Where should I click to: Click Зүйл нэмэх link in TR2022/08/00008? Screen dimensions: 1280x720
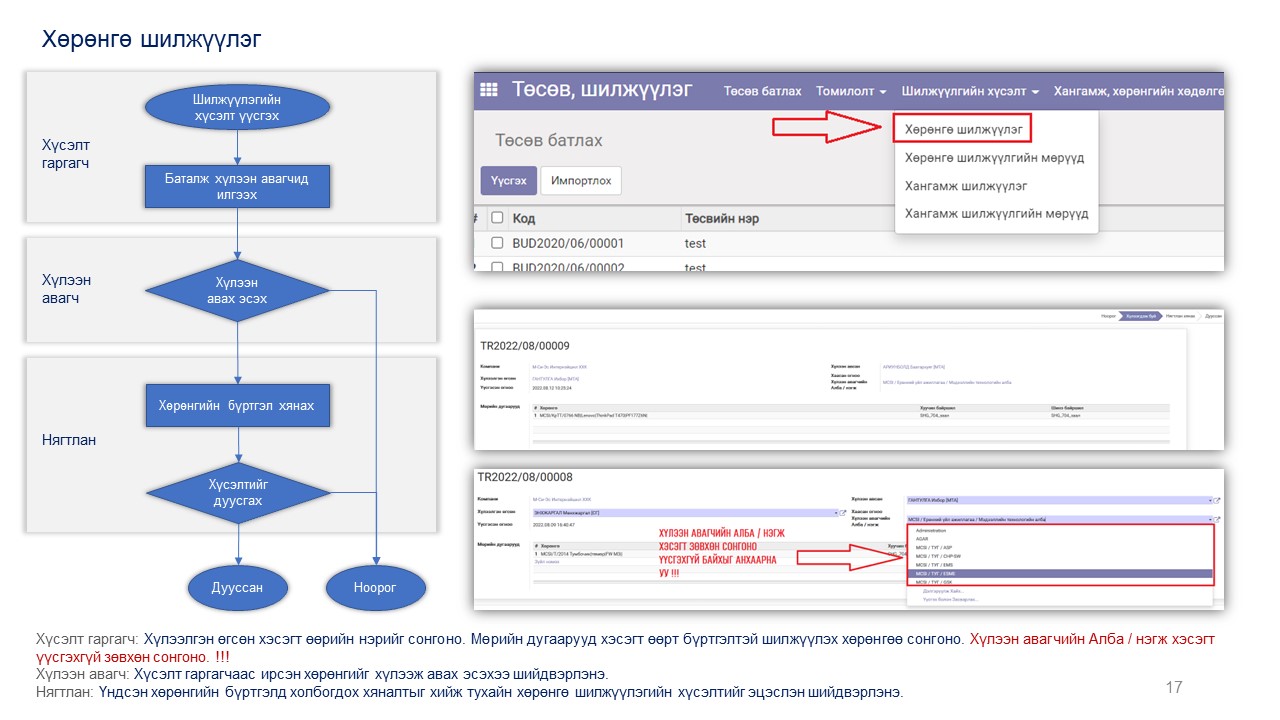546,561
